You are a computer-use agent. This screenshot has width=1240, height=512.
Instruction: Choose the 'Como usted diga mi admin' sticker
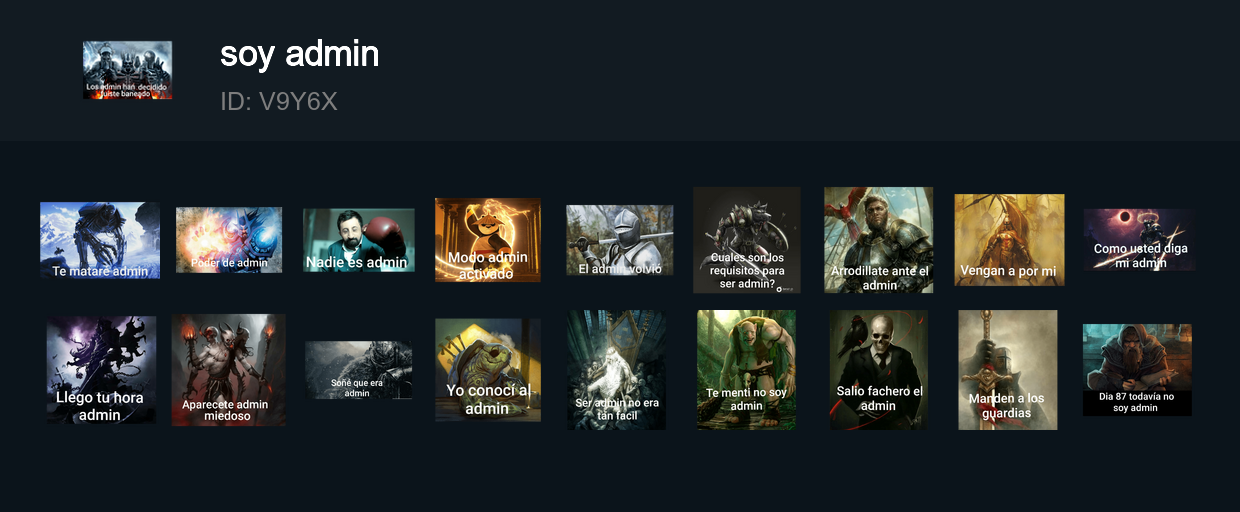1139,240
